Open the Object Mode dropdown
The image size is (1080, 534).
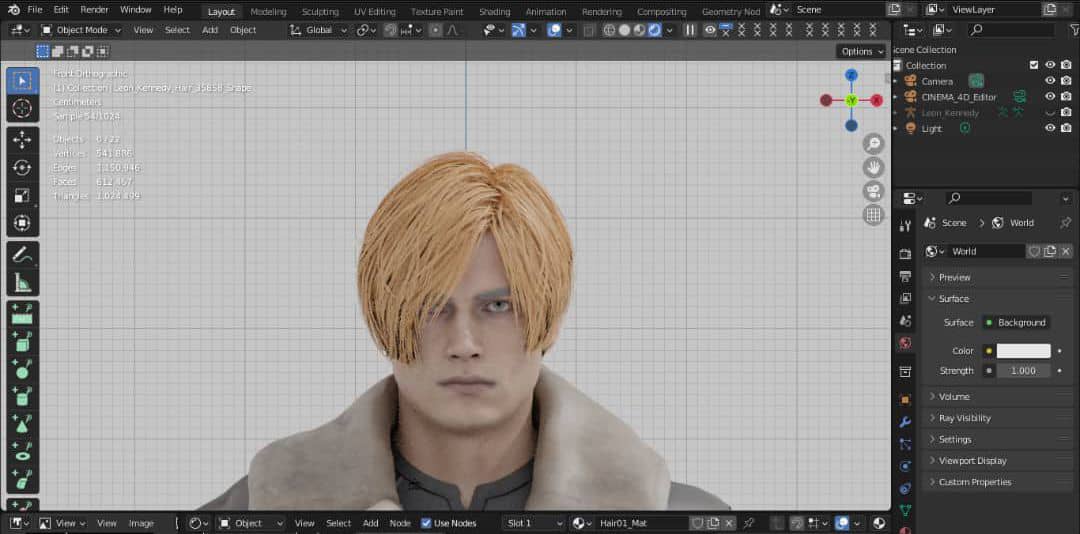pos(81,30)
